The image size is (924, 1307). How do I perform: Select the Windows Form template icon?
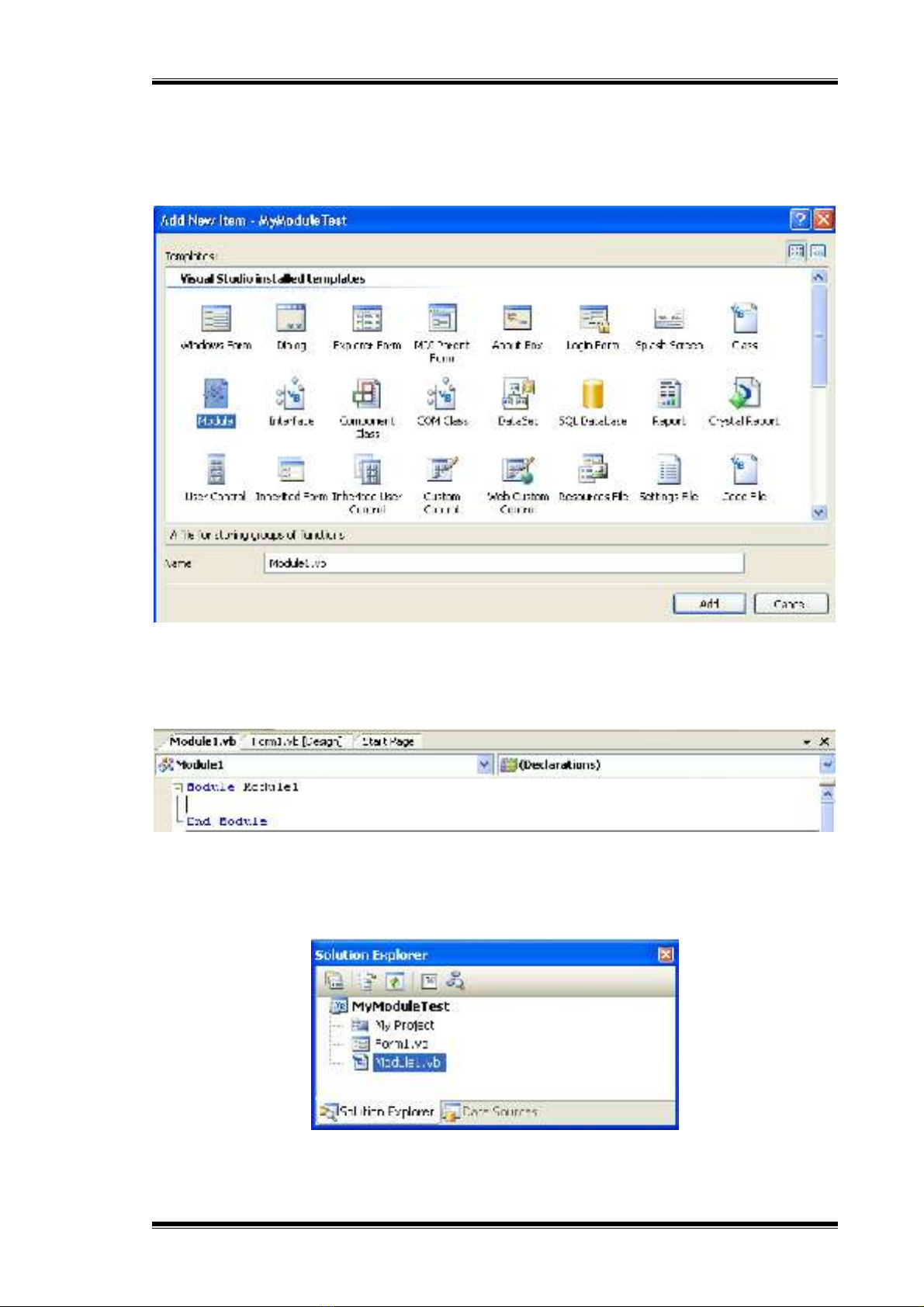[x=216, y=319]
